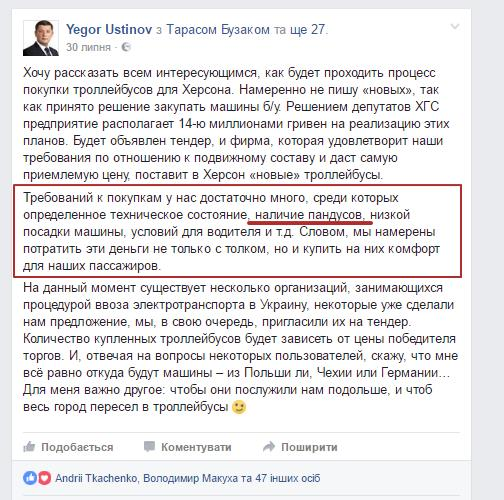Click the comment bubble icon
504x500 pixels.
point(149,446)
